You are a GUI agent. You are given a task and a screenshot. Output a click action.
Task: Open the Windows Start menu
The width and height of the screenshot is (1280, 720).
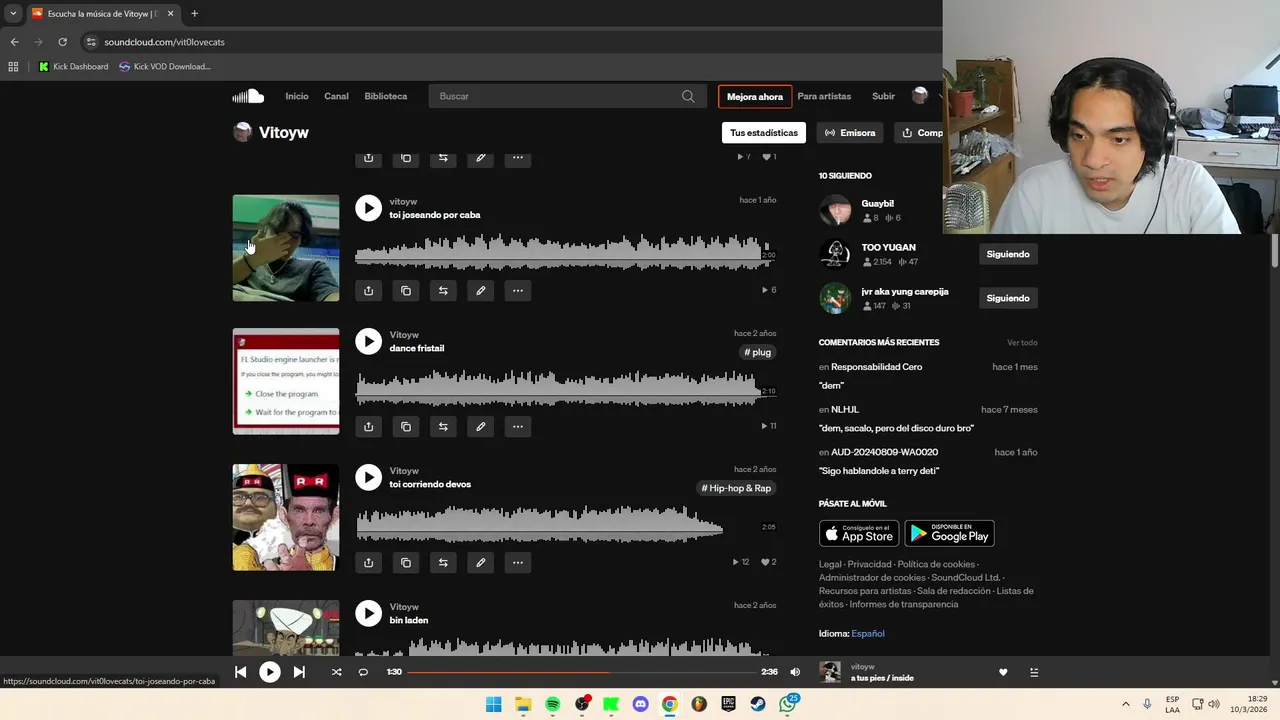pyautogui.click(x=494, y=704)
